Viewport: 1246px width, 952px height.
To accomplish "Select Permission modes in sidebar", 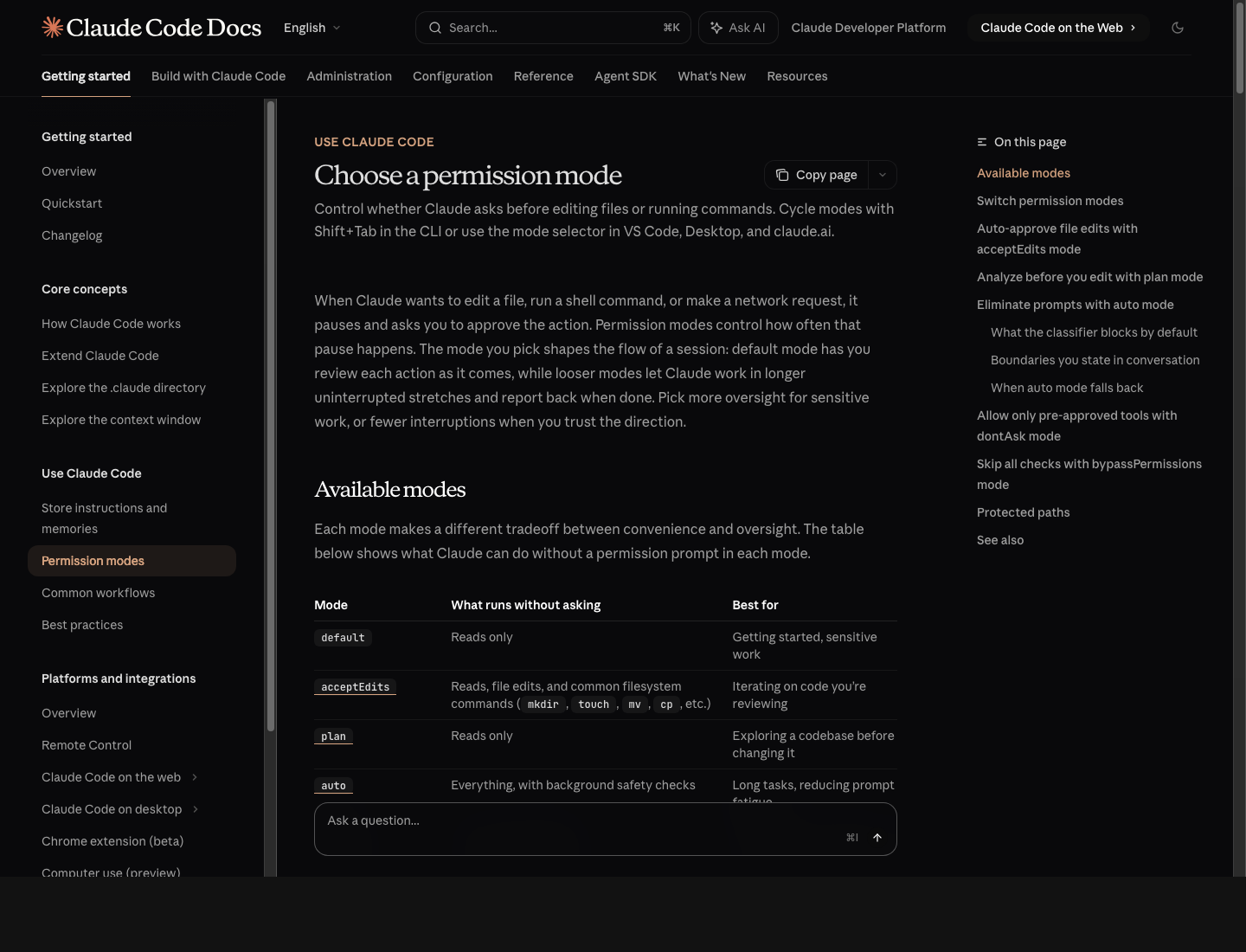I will pos(132,561).
